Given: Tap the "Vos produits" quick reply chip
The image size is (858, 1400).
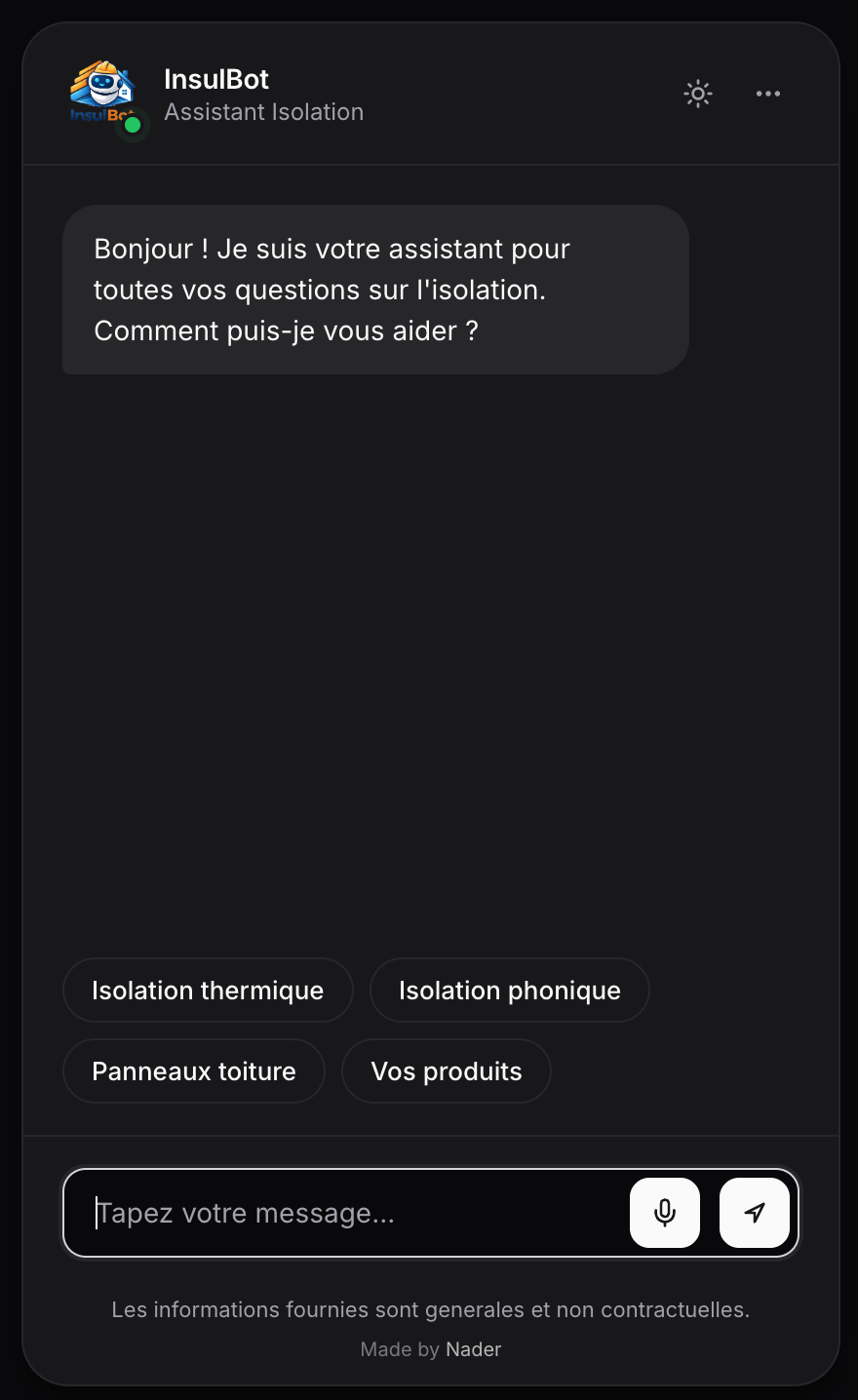Looking at the screenshot, I should pyautogui.click(x=447, y=1071).
